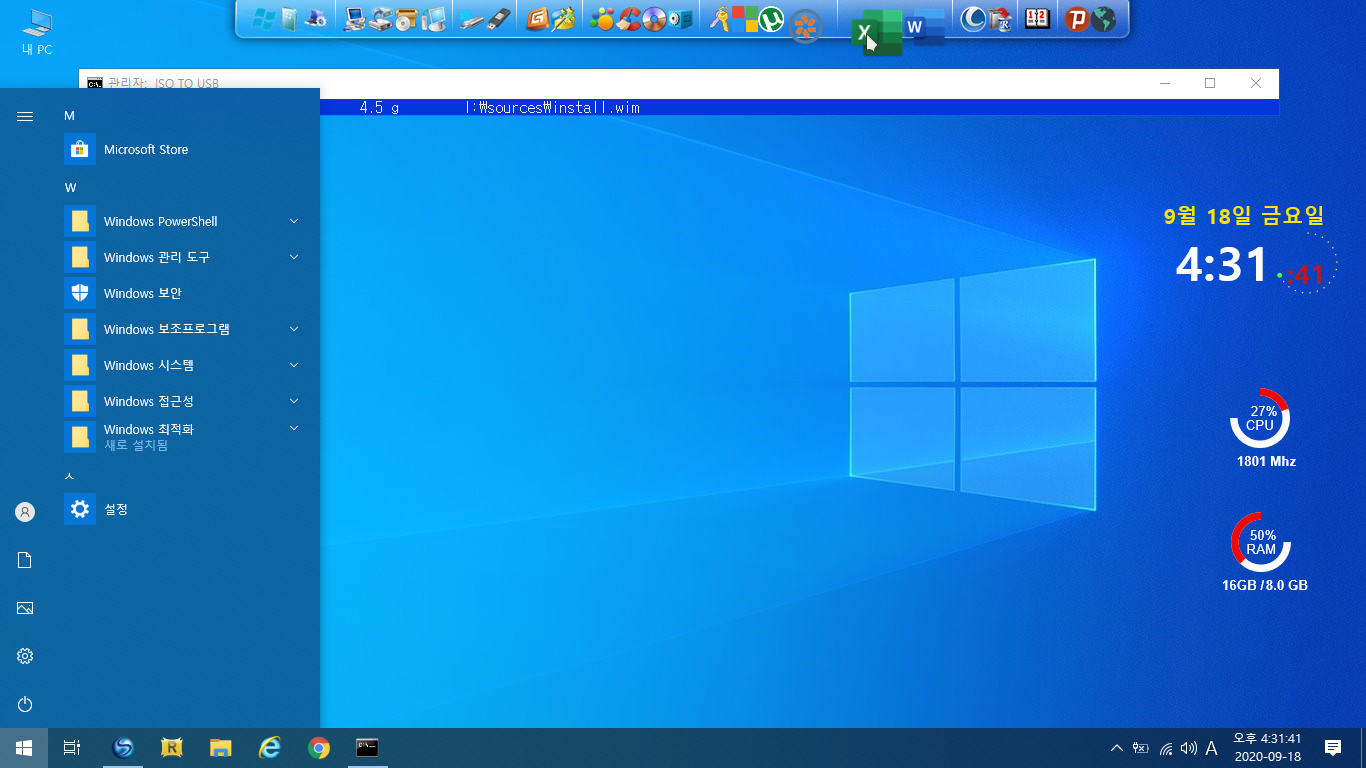
Task: Click the I:\sources\install.wim path text
Action: tap(553, 107)
